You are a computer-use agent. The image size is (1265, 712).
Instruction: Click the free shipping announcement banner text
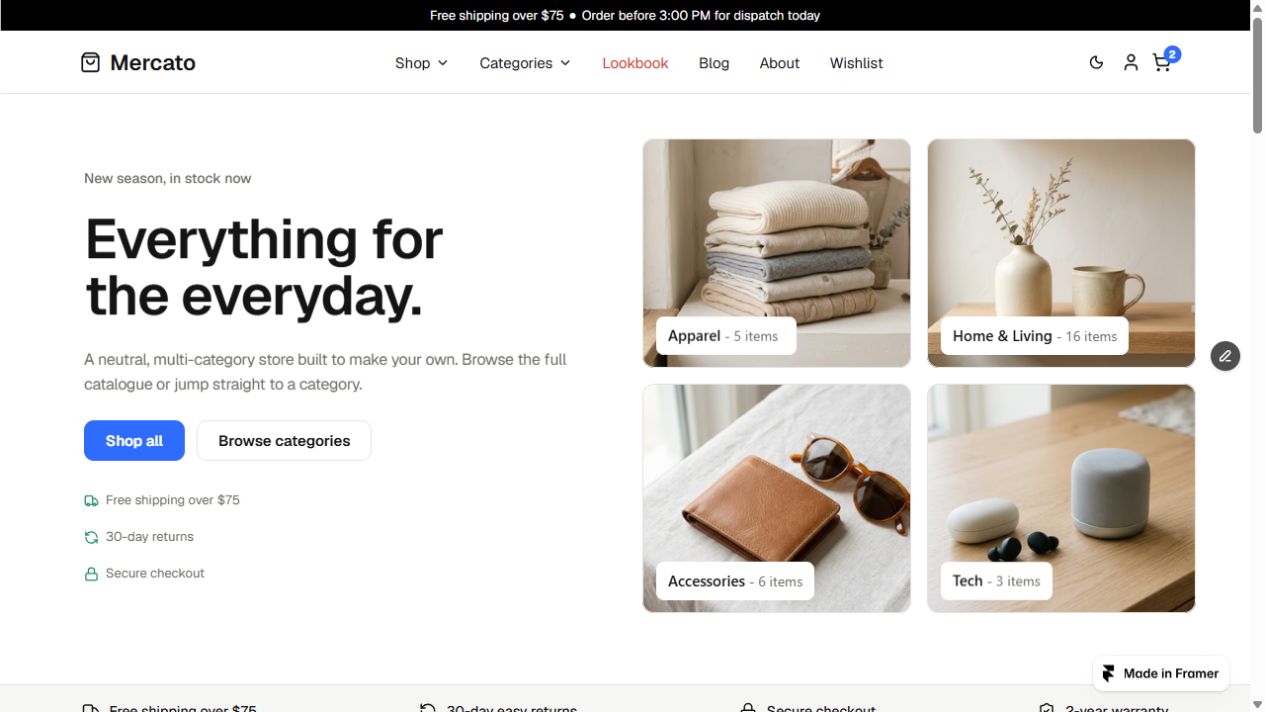pyautogui.click(x=625, y=15)
